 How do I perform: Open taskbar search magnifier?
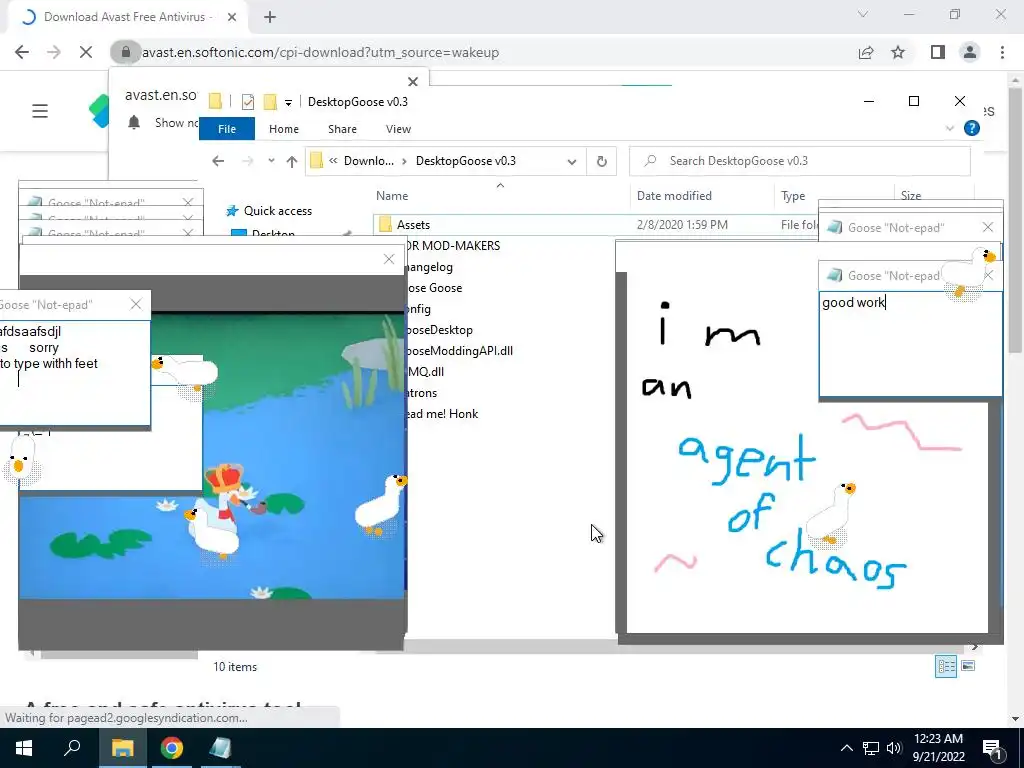click(72, 748)
